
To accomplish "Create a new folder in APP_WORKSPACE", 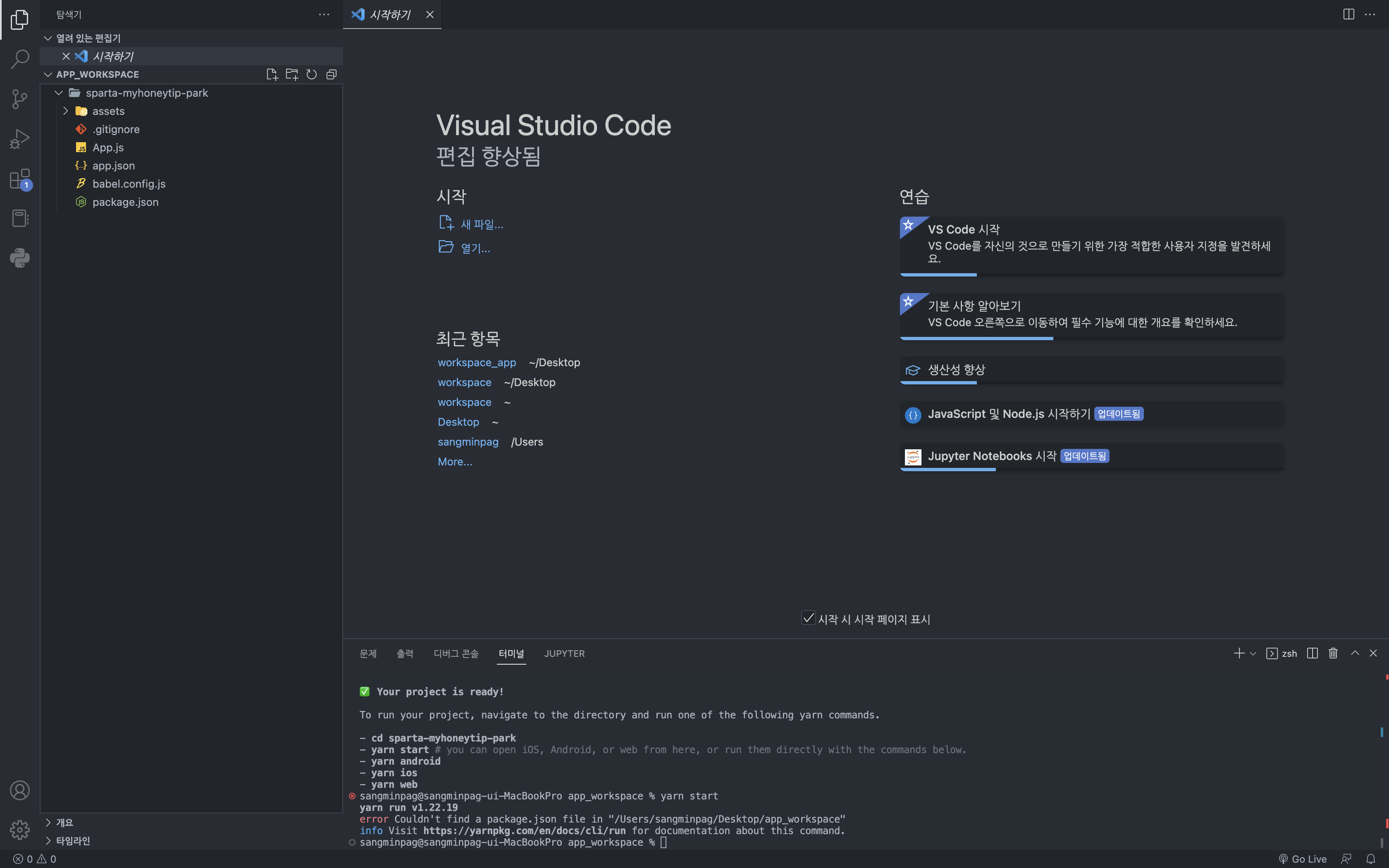I will tap(291, 75).
